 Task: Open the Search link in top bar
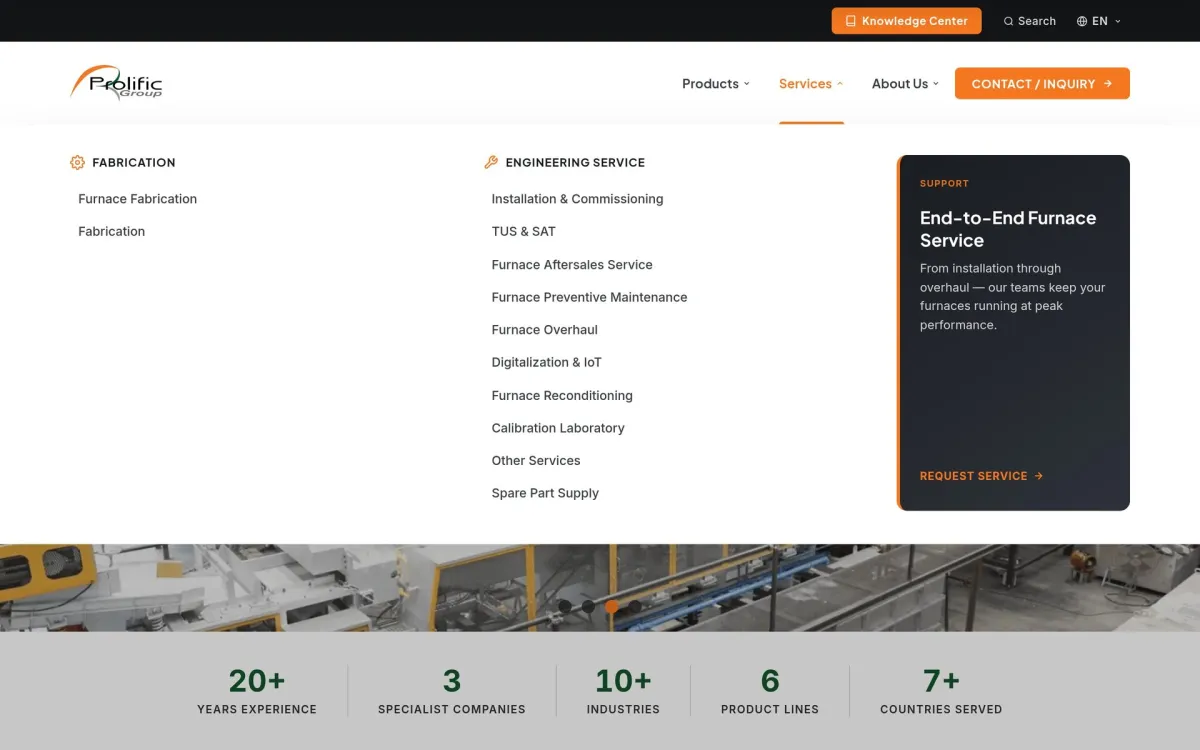1030,21
